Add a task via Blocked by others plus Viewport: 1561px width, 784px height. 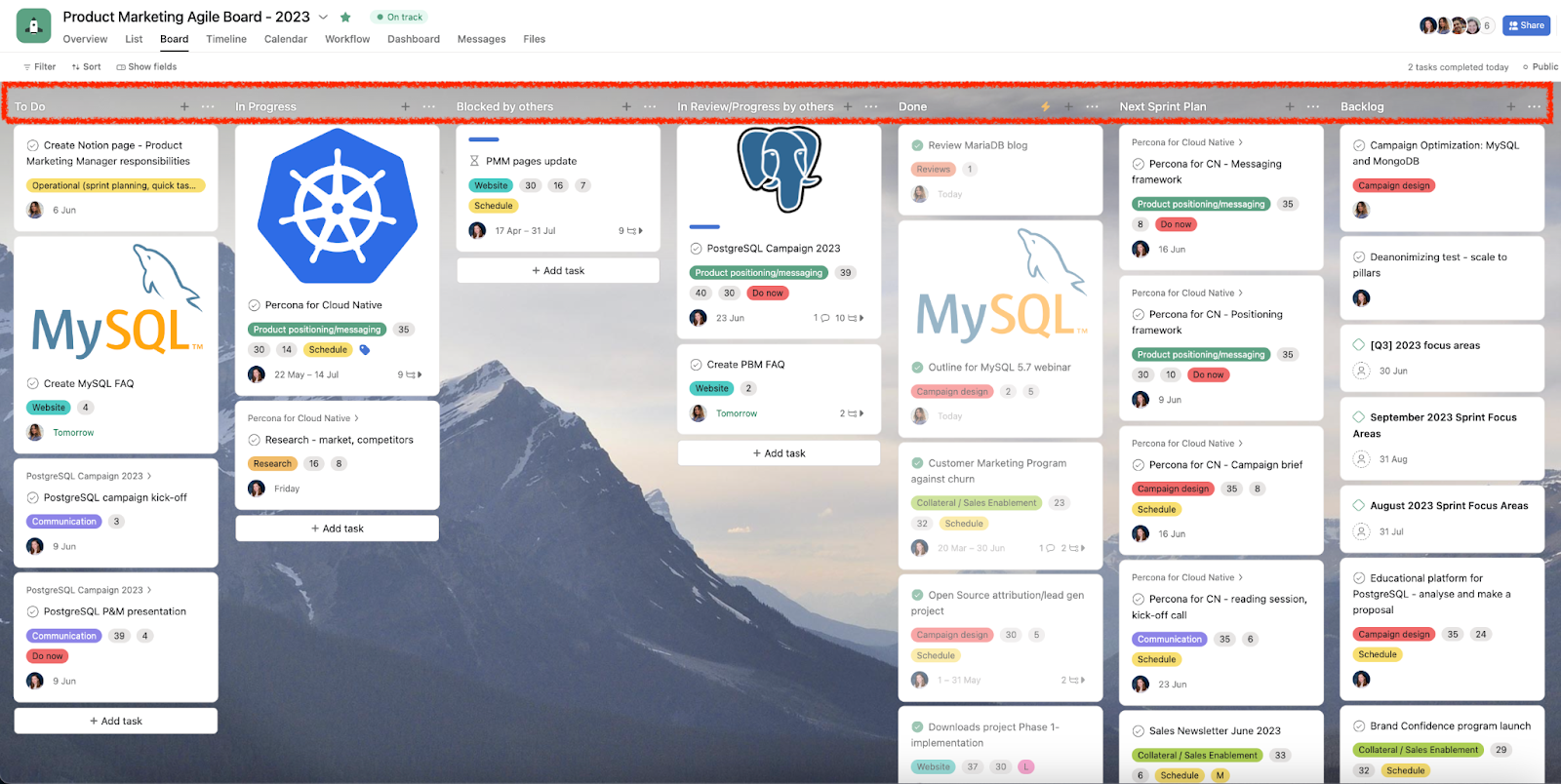tap(626, 106)
